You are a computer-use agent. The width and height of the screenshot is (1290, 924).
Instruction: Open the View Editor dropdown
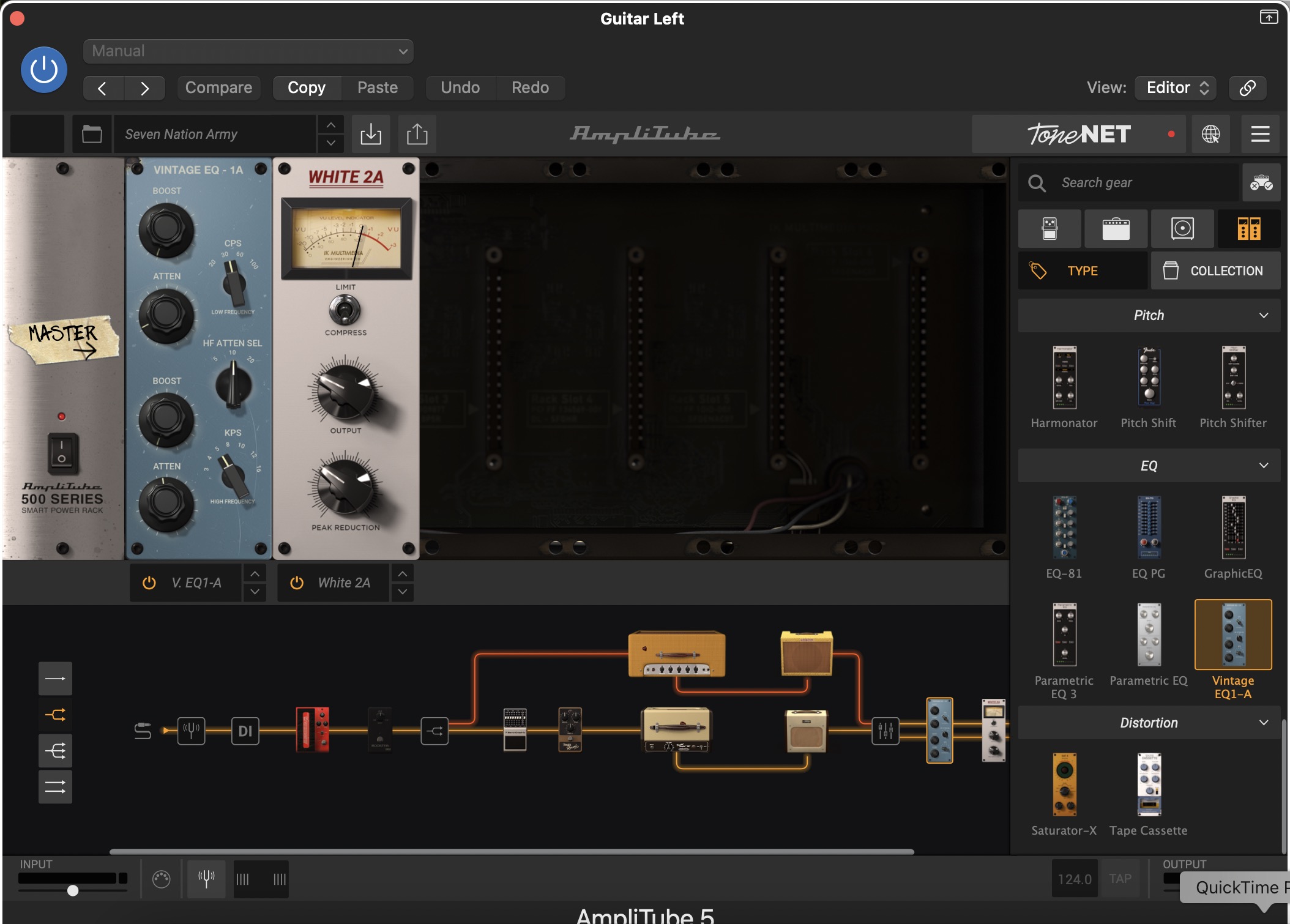[1176, 88]
